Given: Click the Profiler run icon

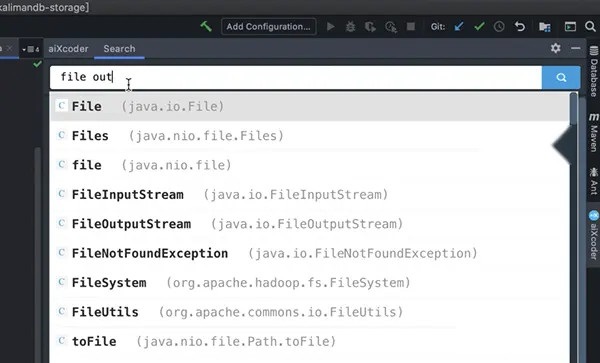Looking at the screenshot, I should [x=391, y=27].
